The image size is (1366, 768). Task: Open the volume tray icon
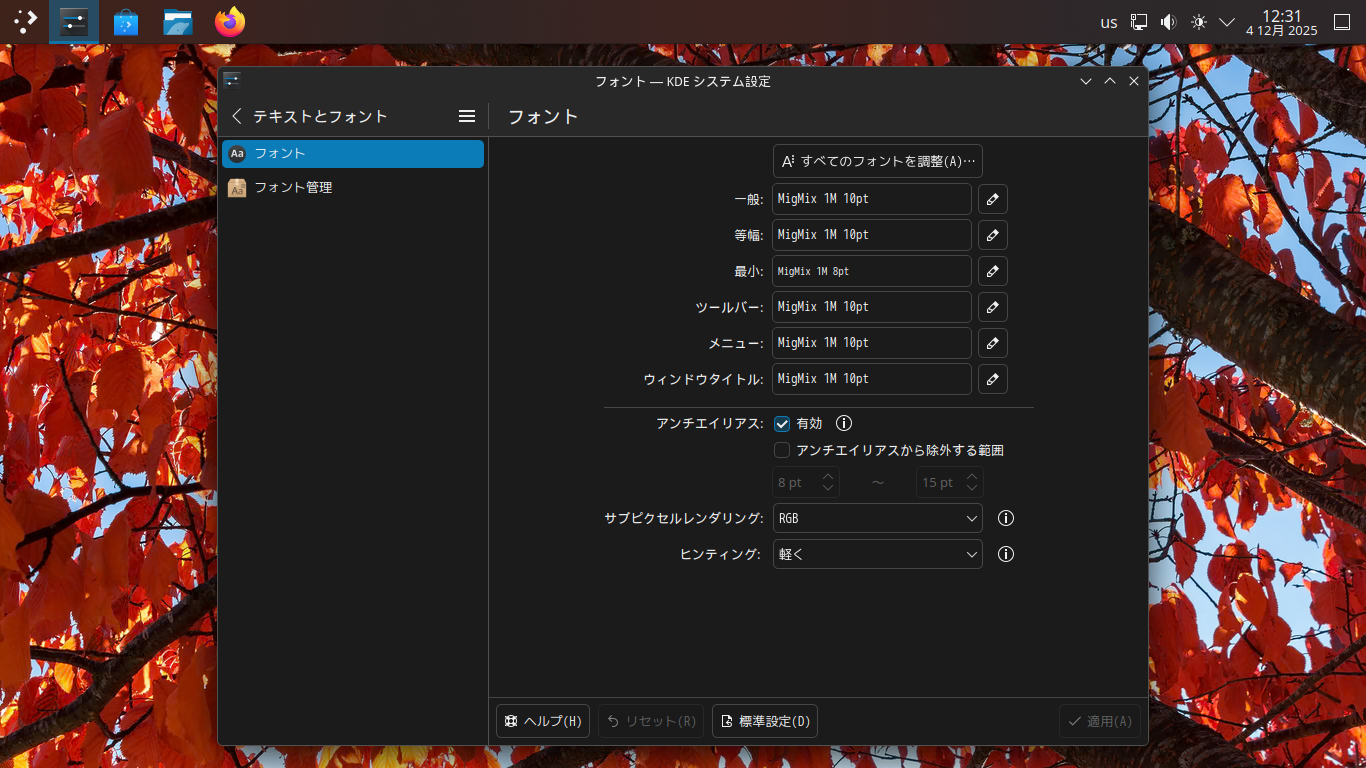[1168, 22]
